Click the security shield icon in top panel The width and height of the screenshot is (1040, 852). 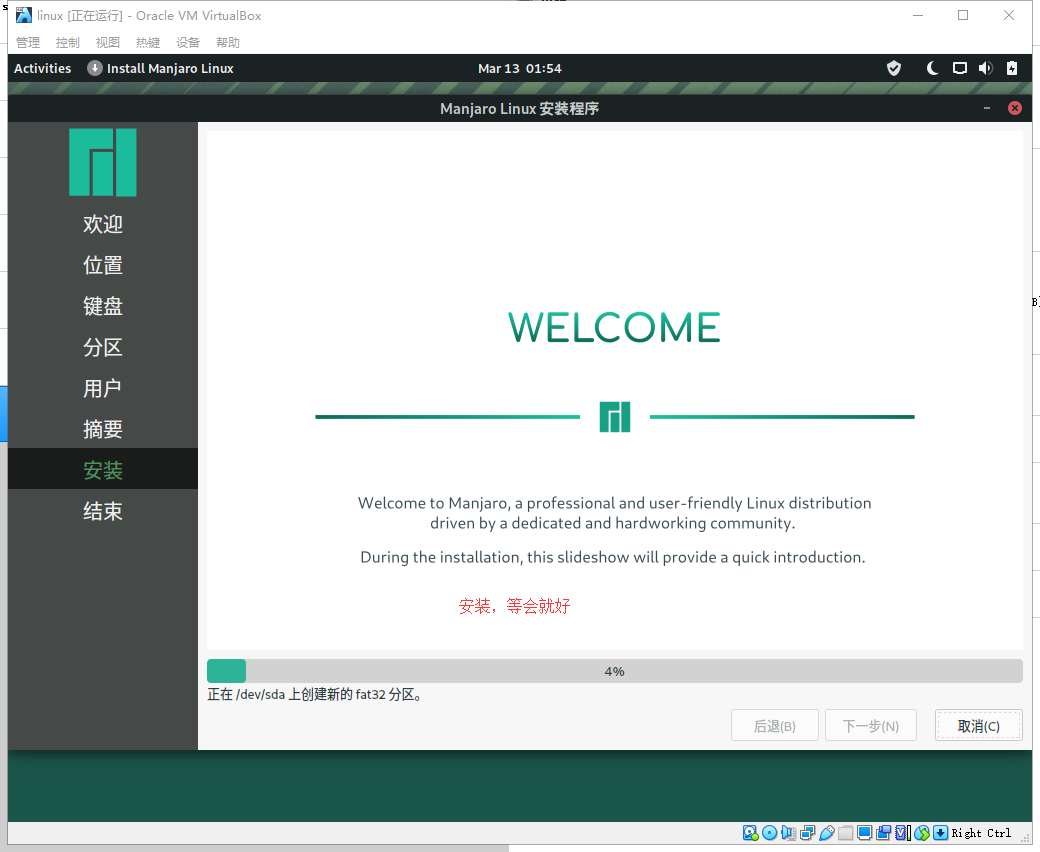coord(894,68)
